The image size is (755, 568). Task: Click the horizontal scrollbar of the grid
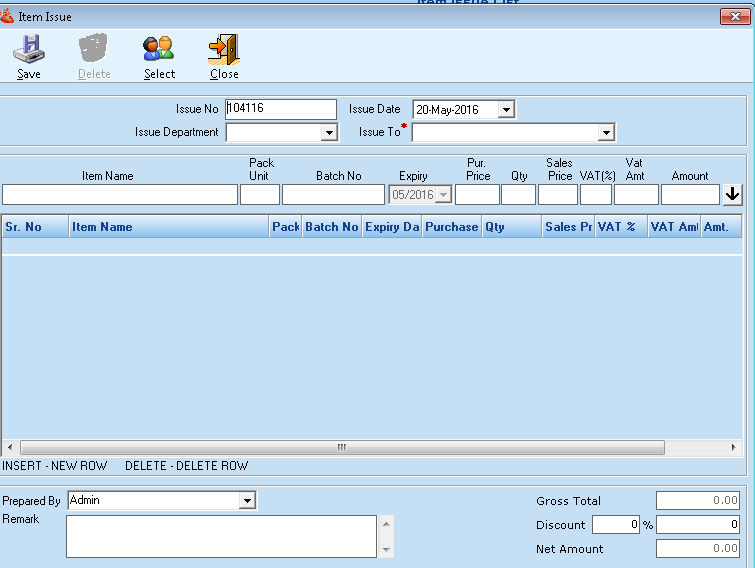(340, 447)
